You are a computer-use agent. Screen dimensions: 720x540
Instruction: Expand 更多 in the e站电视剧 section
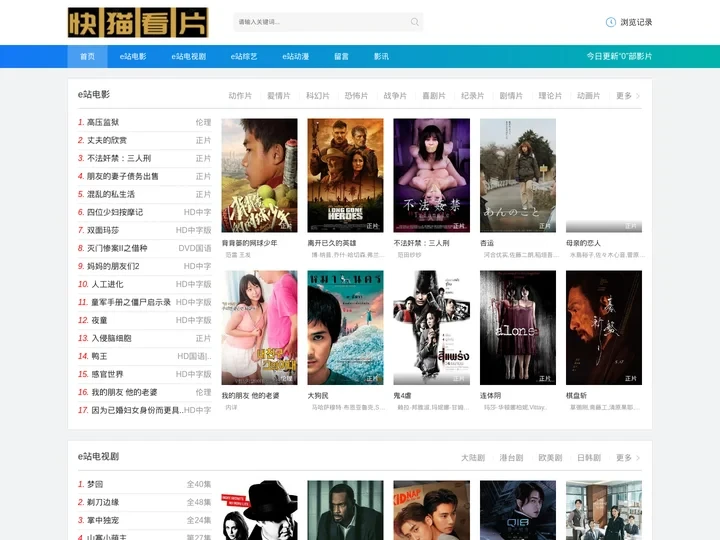tap(628, 458)
